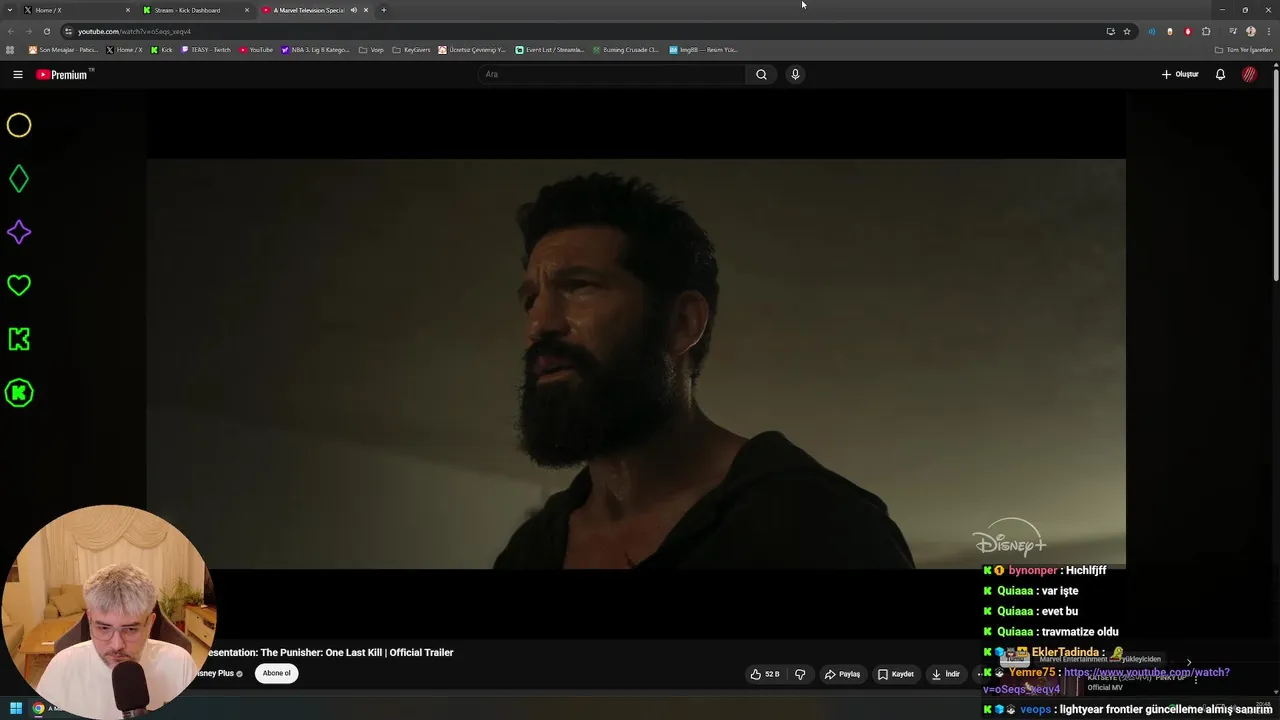The width and height of the screenshot is (1280, 720).
Task: Go back with browser back arrow
Action: pos(11,31)
